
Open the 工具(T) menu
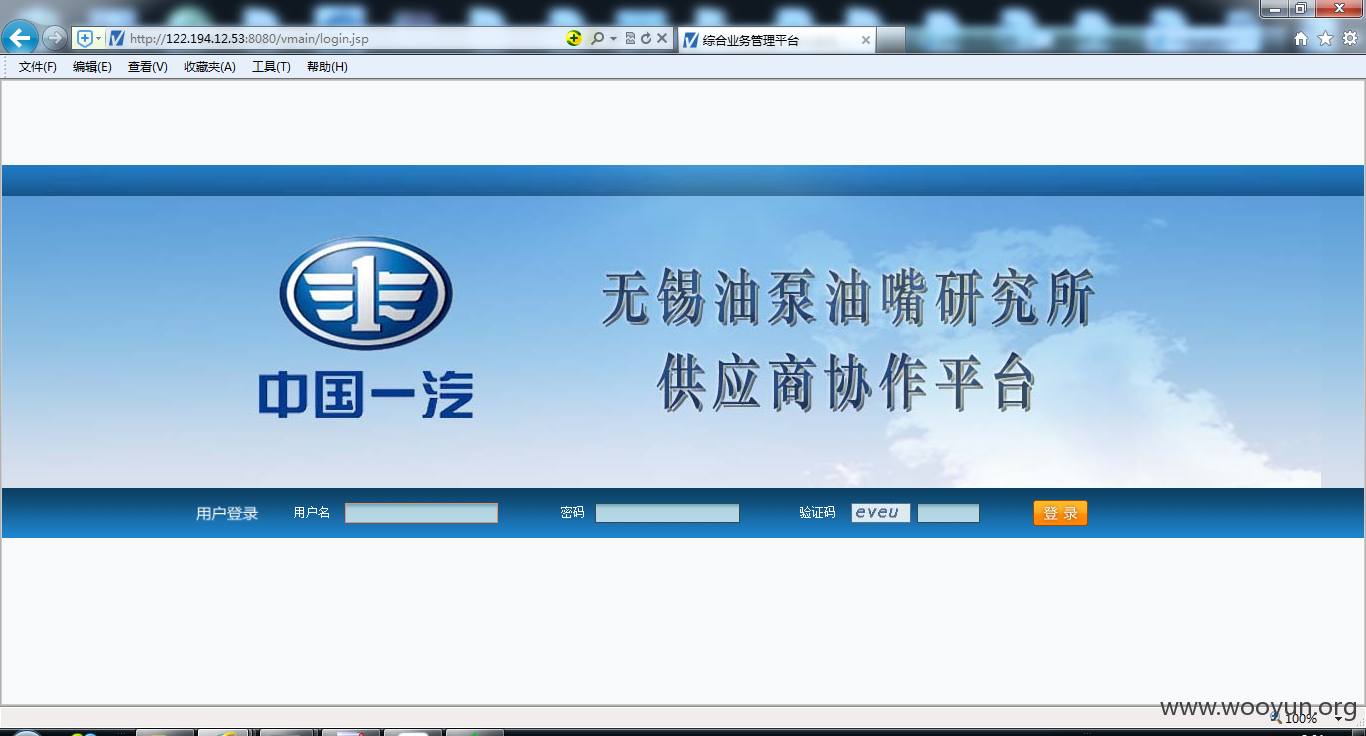[x=271, y=67]
